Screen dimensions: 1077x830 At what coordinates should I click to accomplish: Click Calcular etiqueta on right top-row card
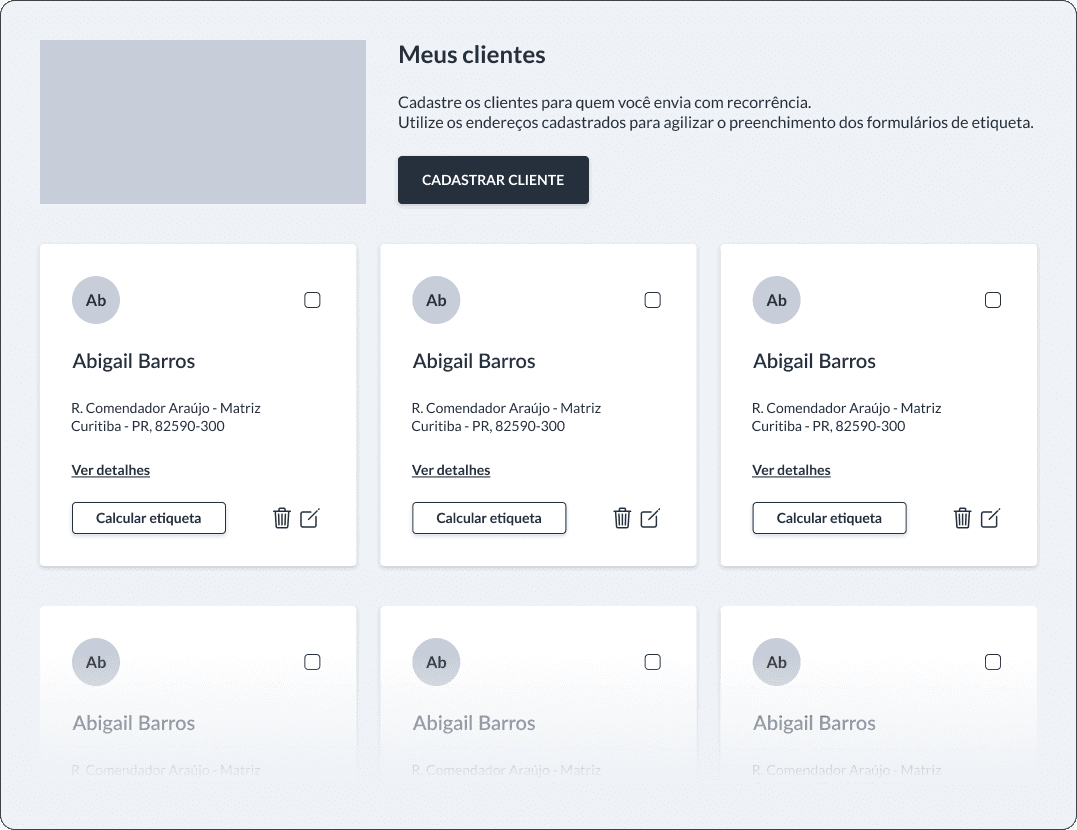tap(829, 518)
